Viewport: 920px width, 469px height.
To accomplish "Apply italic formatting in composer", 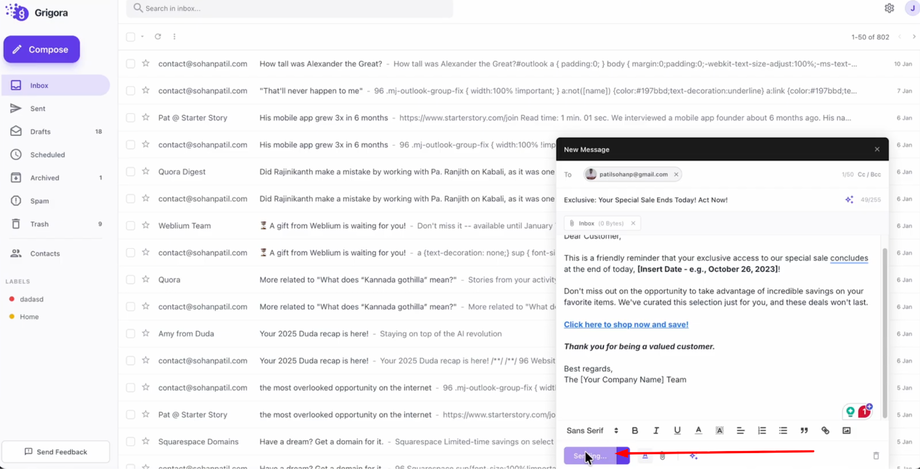I will 656,430.
